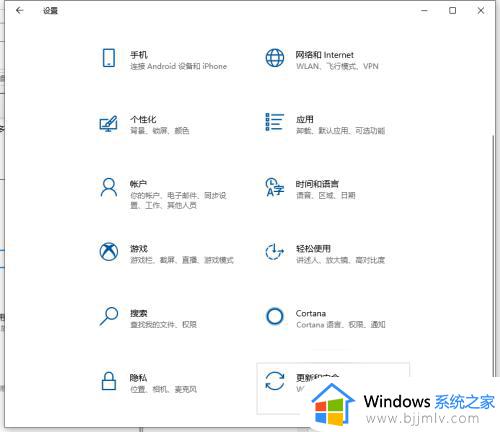Select the 游戏 category title
The height and width of the screenshot is (432, 500).
click(x=139, y=249)
